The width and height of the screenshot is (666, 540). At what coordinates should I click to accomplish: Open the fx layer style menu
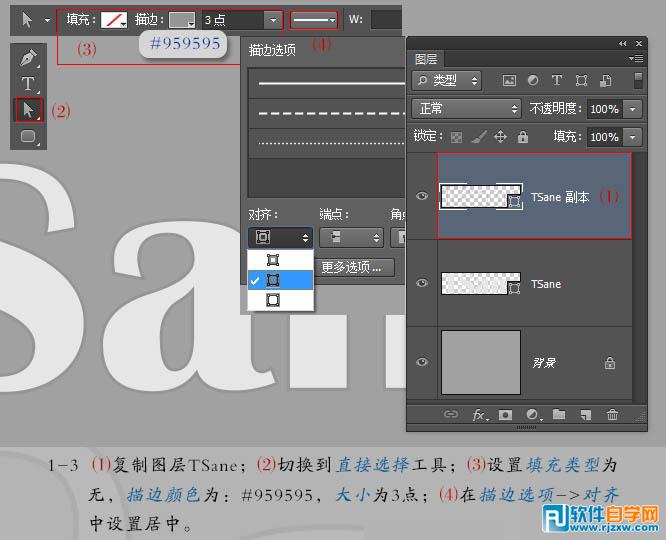coord(480,415)
